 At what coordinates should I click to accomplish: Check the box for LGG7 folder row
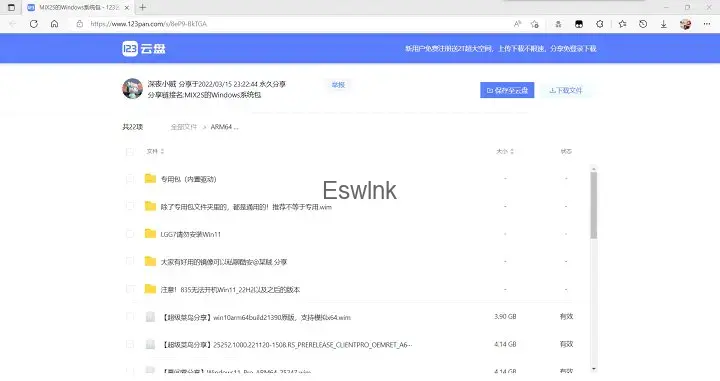pos(129,234)
